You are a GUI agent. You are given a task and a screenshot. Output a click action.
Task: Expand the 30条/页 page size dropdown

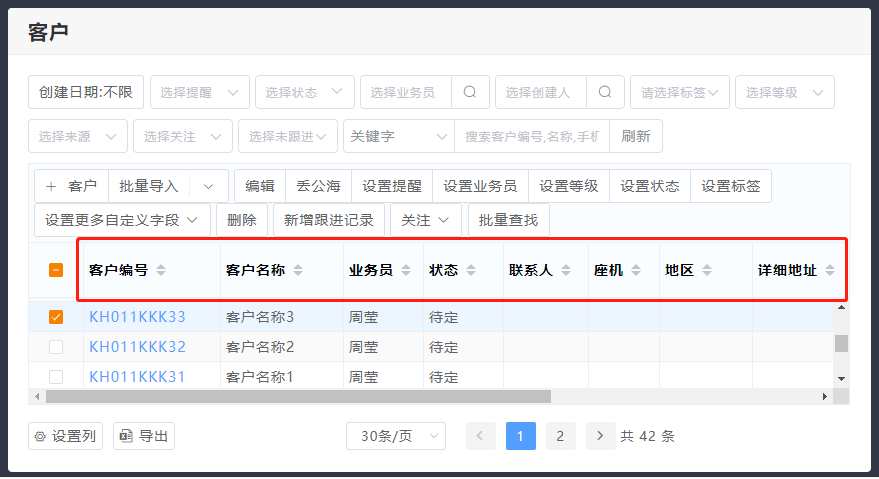click(x=396, y=436)
